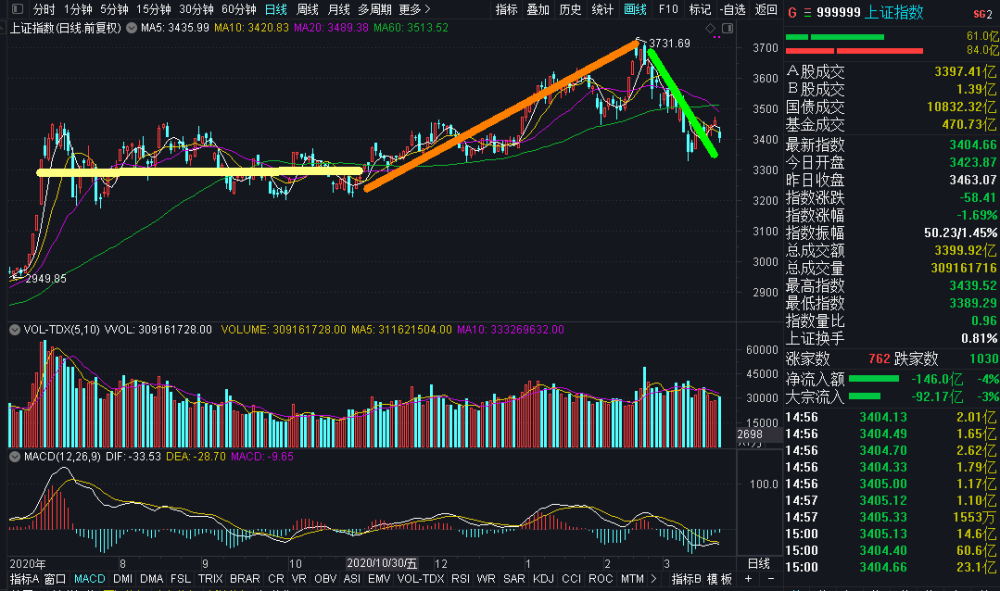Click the square panel icon above the price axis
Viewport: 1000px width, 591px height.
[x=727, y=28]
